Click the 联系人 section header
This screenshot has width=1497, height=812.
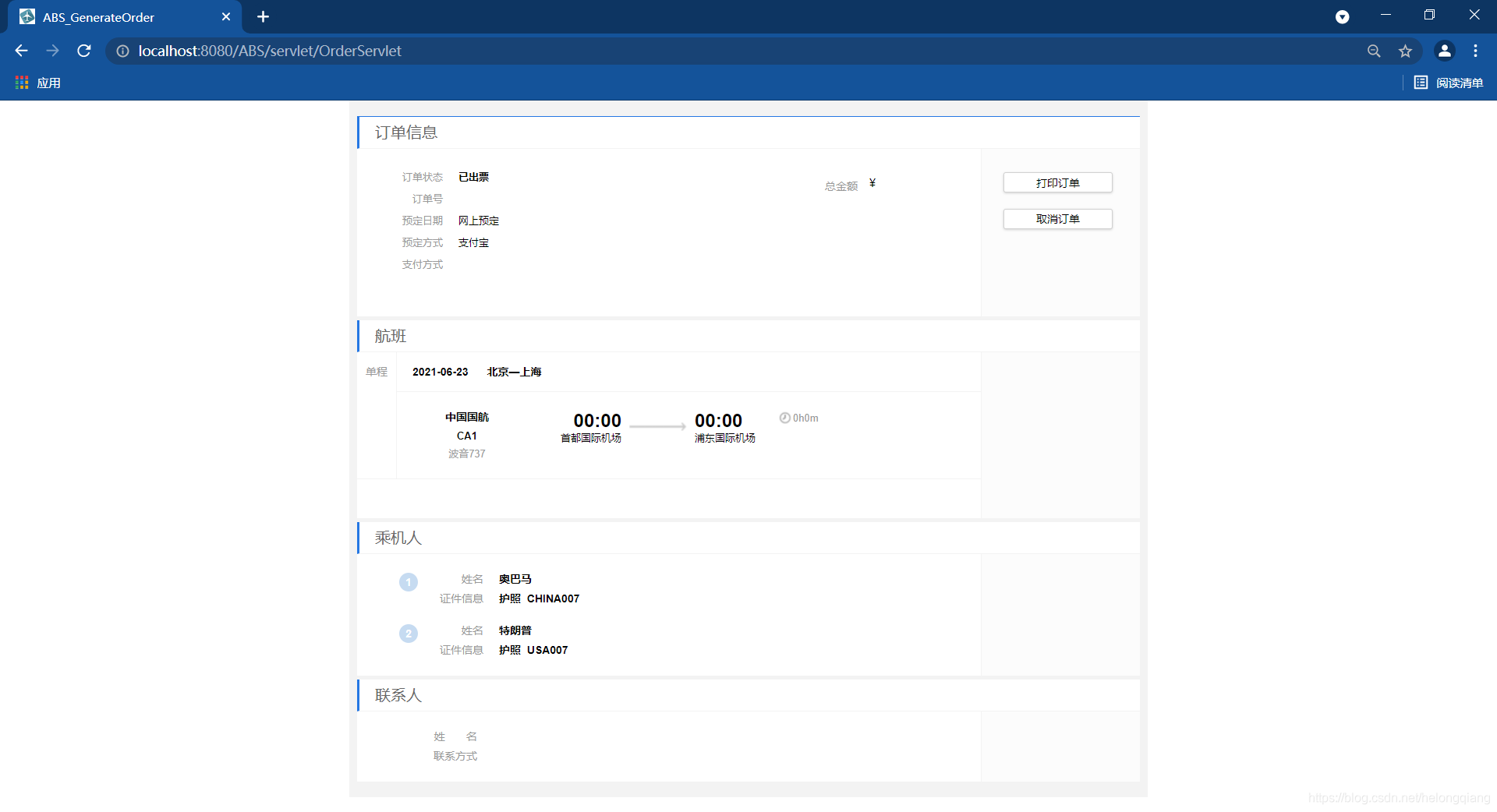[398, 695]
